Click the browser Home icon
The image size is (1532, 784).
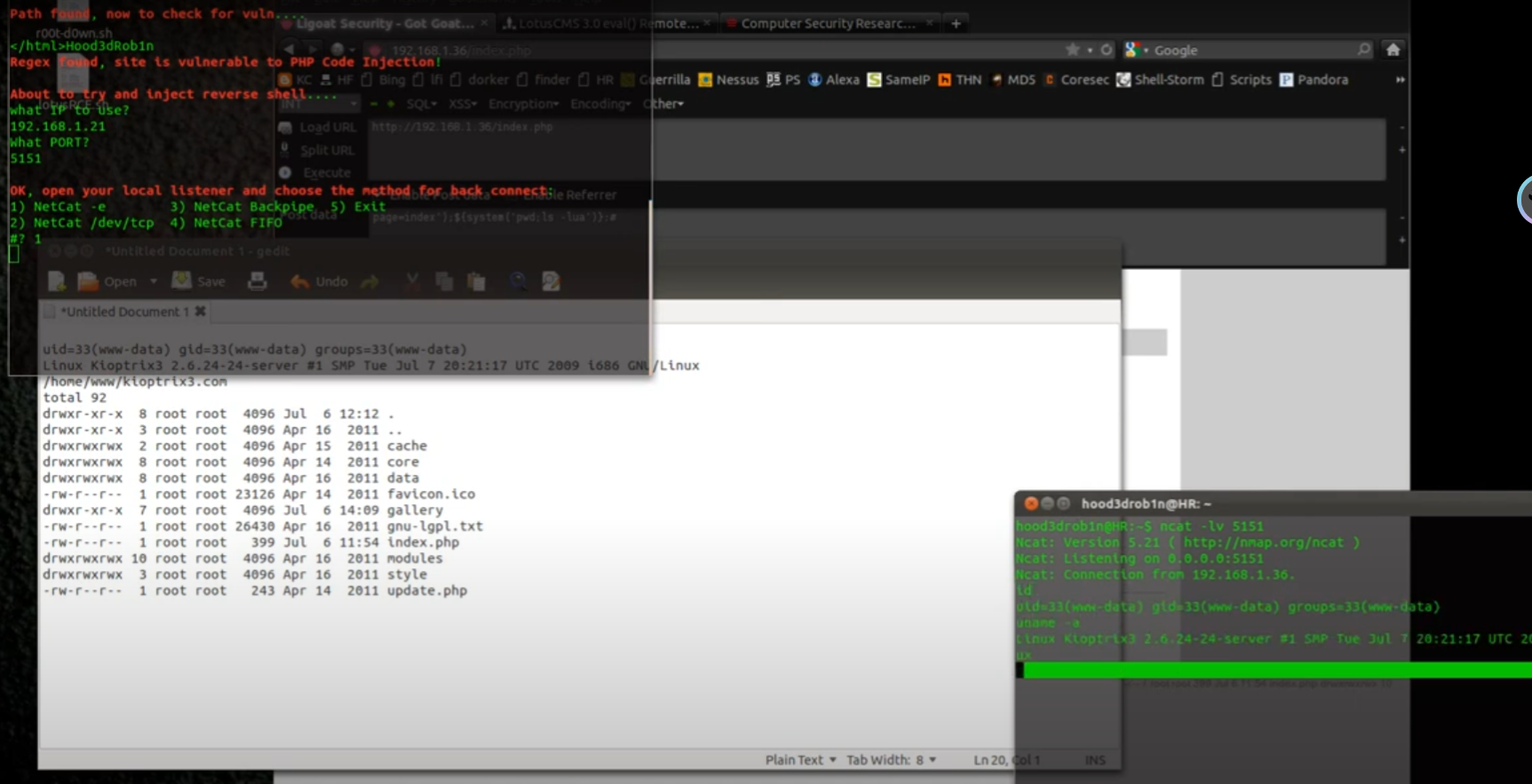pyautogui.click(x=1393, y=50)
